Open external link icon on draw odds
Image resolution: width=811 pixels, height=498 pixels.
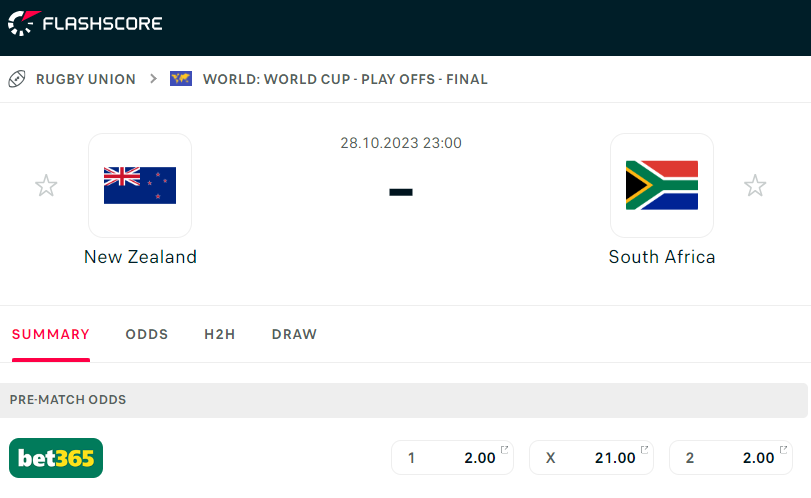click(645, 449)
